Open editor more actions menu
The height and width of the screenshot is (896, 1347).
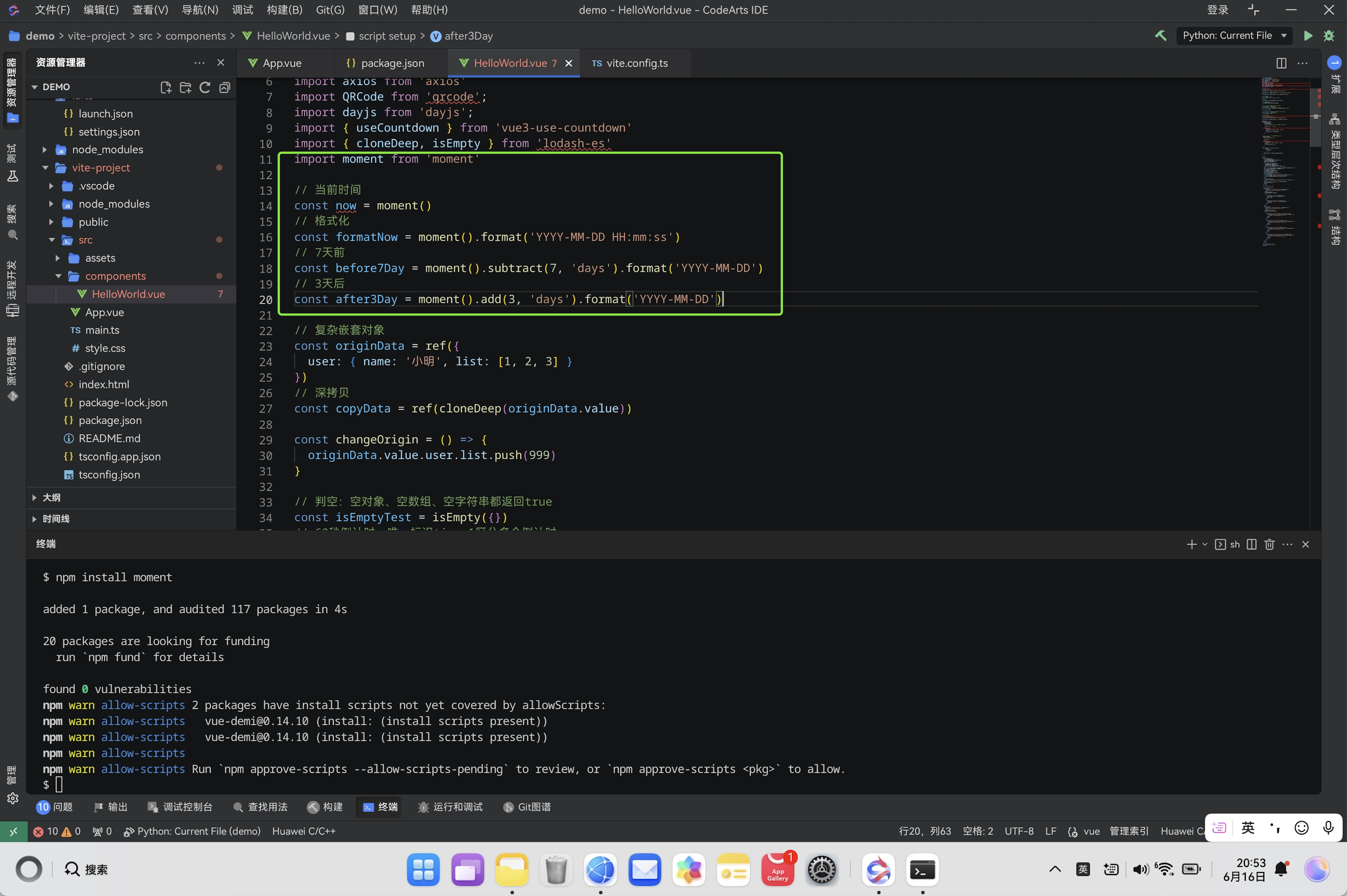[1302, 63]
